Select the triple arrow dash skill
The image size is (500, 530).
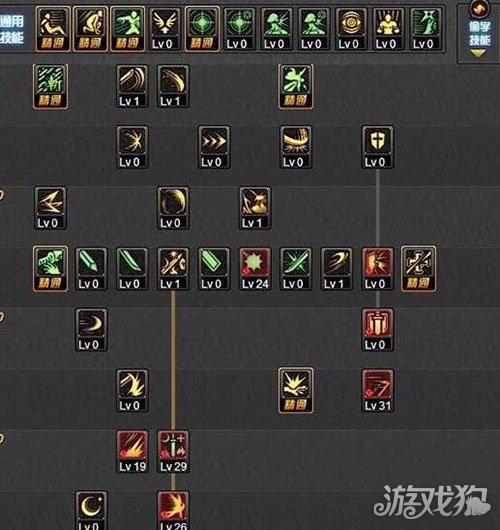(x=214, y=147)
